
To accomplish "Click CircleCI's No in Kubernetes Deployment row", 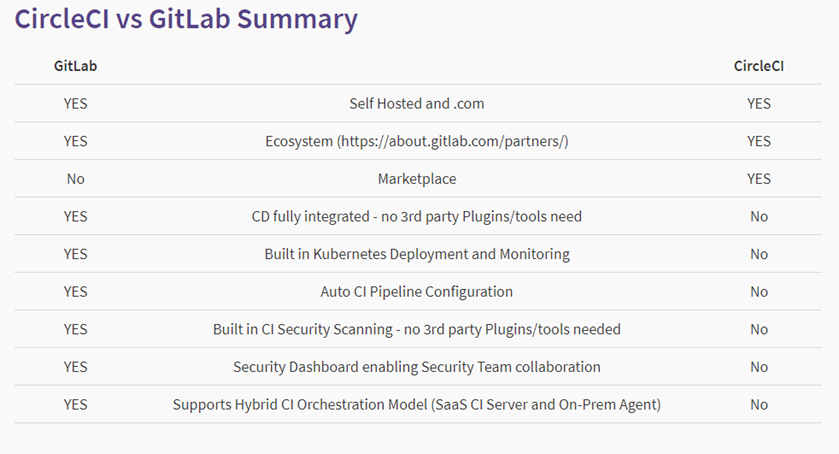I will [x=758, y=254].
